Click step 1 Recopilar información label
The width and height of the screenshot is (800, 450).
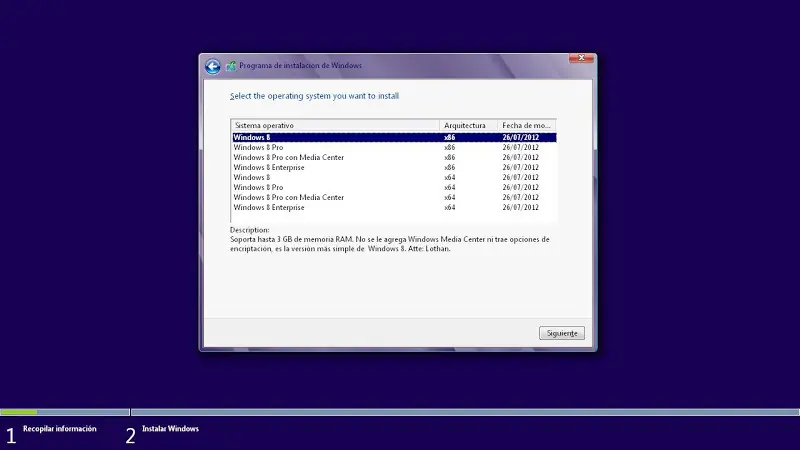(x=60, y=429)
